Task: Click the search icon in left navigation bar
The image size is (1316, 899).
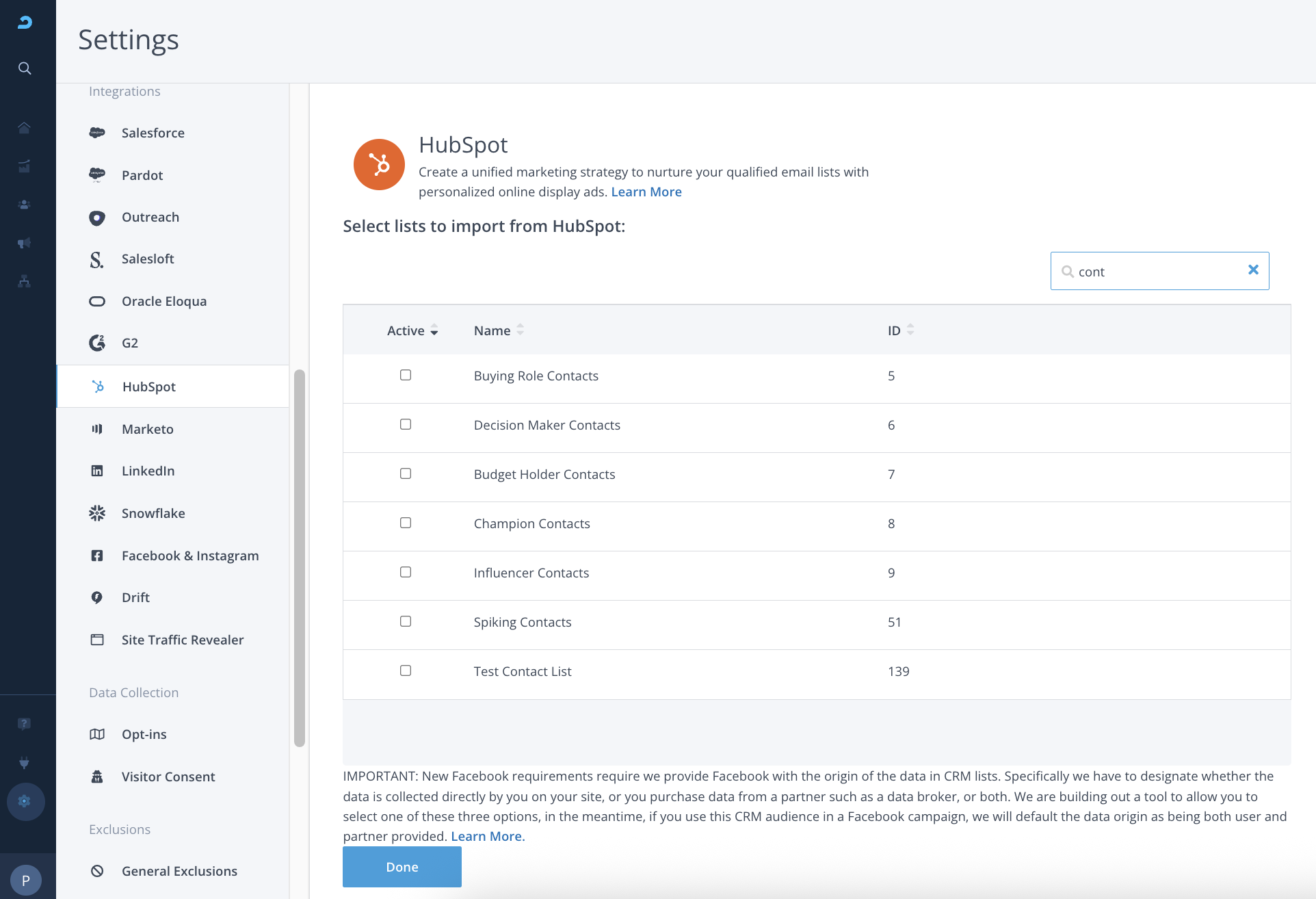Action: [x=25, y=68]
